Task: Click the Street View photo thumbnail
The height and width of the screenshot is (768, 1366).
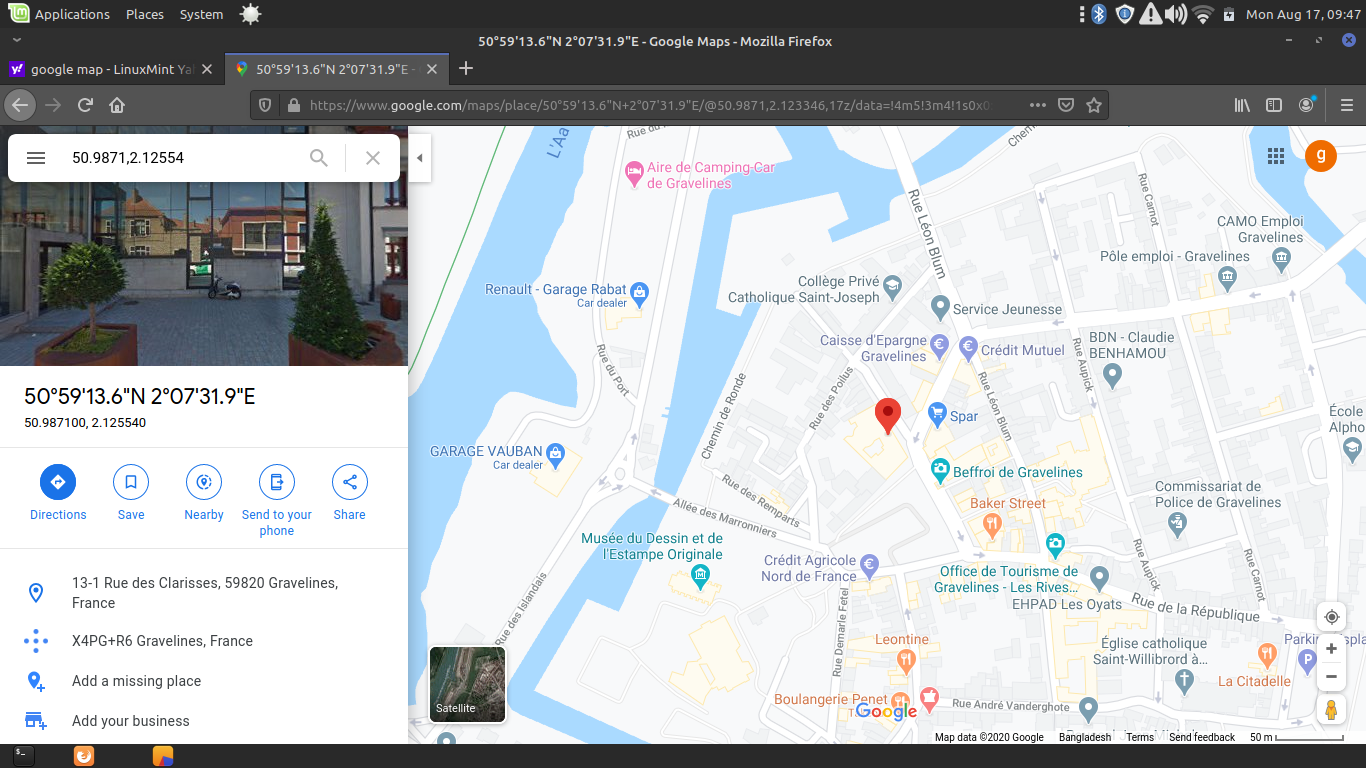Action: coord(204,274)
